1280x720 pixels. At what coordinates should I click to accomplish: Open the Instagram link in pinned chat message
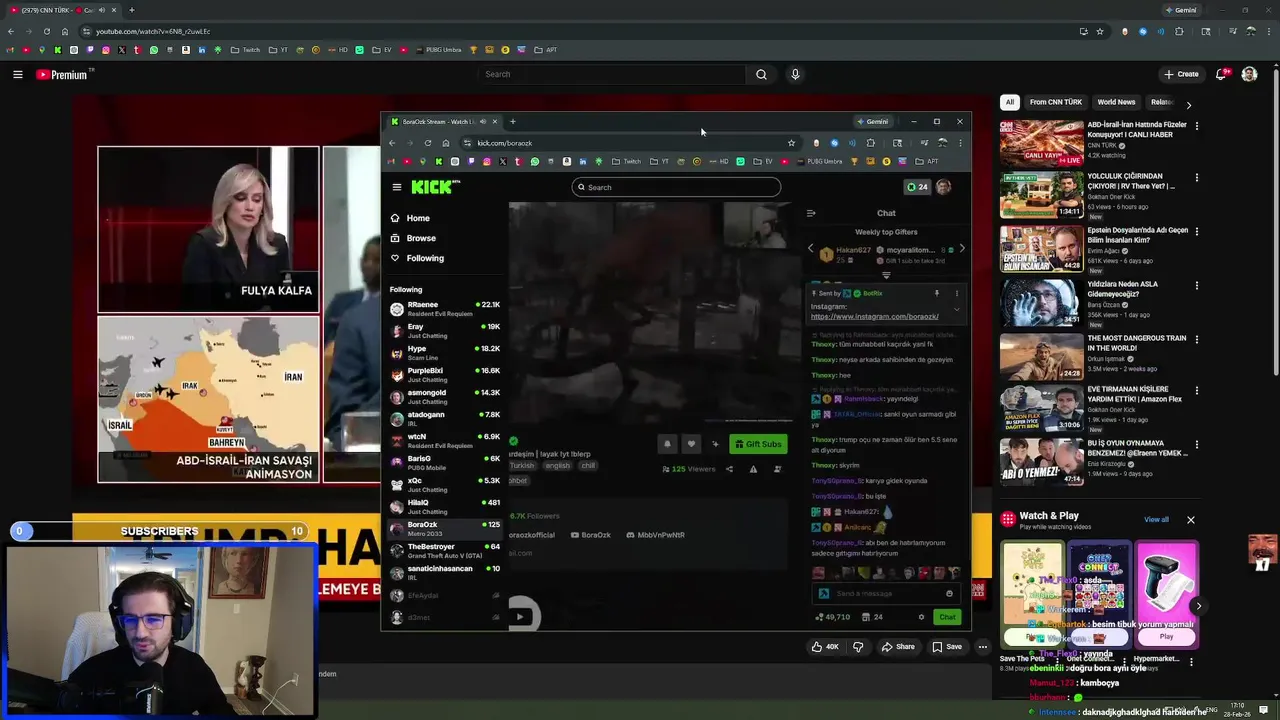tap(874, 317)
